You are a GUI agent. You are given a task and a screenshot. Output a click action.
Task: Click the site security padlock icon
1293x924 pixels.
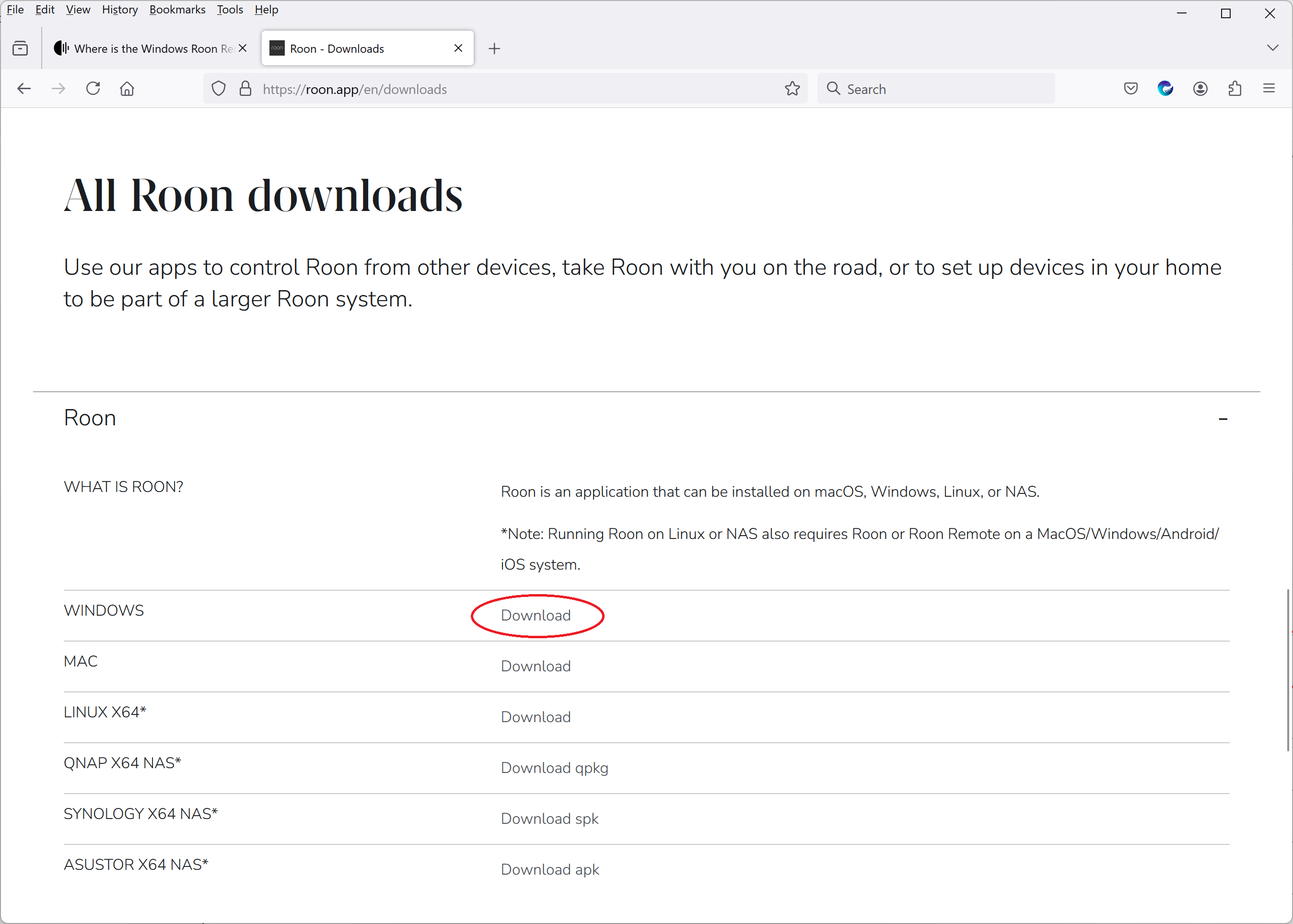[x=245, y=89]
